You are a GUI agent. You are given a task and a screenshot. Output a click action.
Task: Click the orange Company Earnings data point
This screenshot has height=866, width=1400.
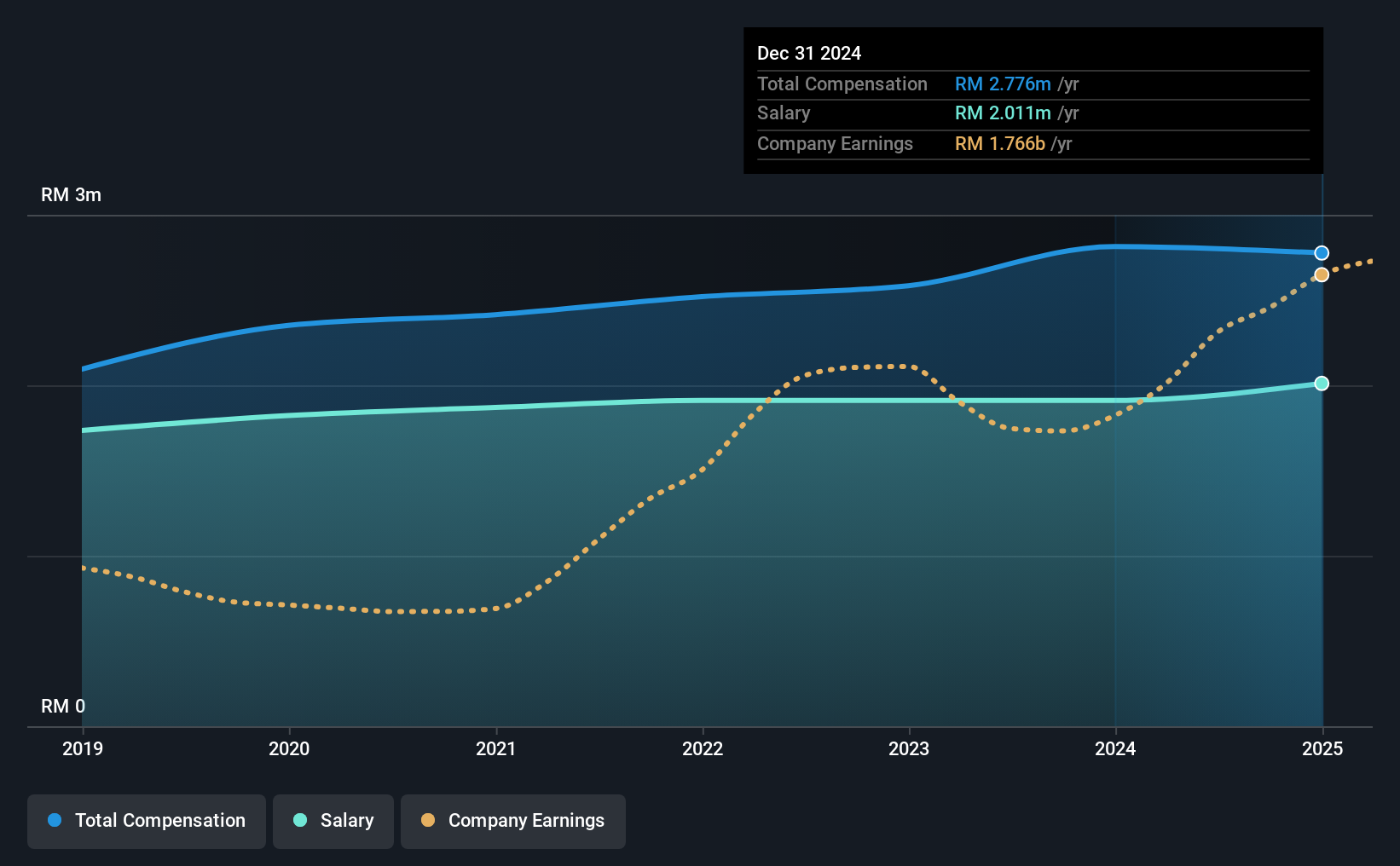[x=1322, y=274]
